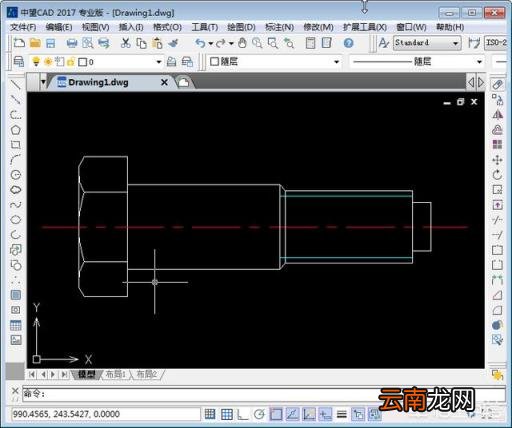Open the color 随层 swatch dropdown
The width and height of the screenshot is (512, 428).
pos(274,61)
